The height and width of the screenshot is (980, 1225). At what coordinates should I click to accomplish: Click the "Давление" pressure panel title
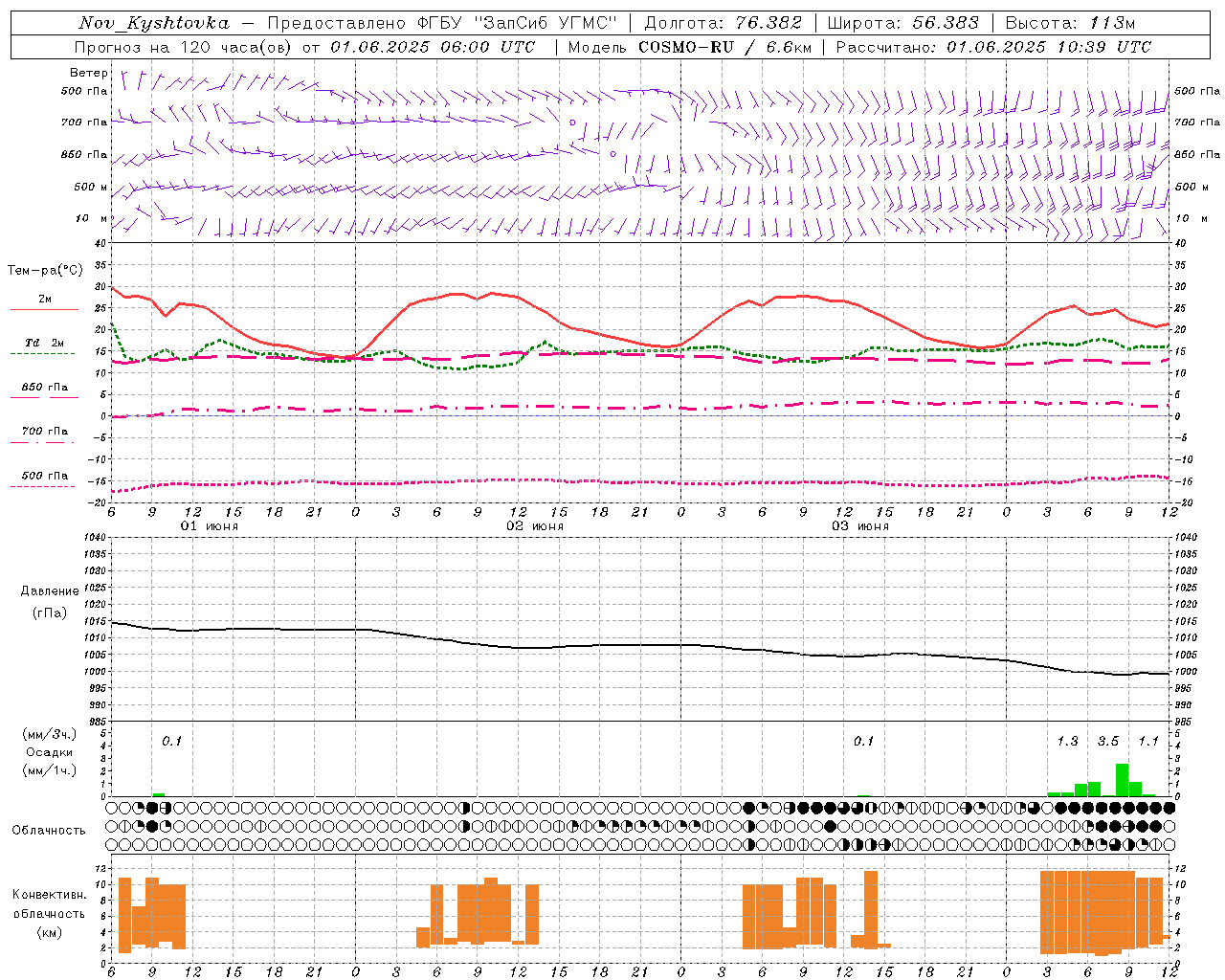(x=50, y=591)
